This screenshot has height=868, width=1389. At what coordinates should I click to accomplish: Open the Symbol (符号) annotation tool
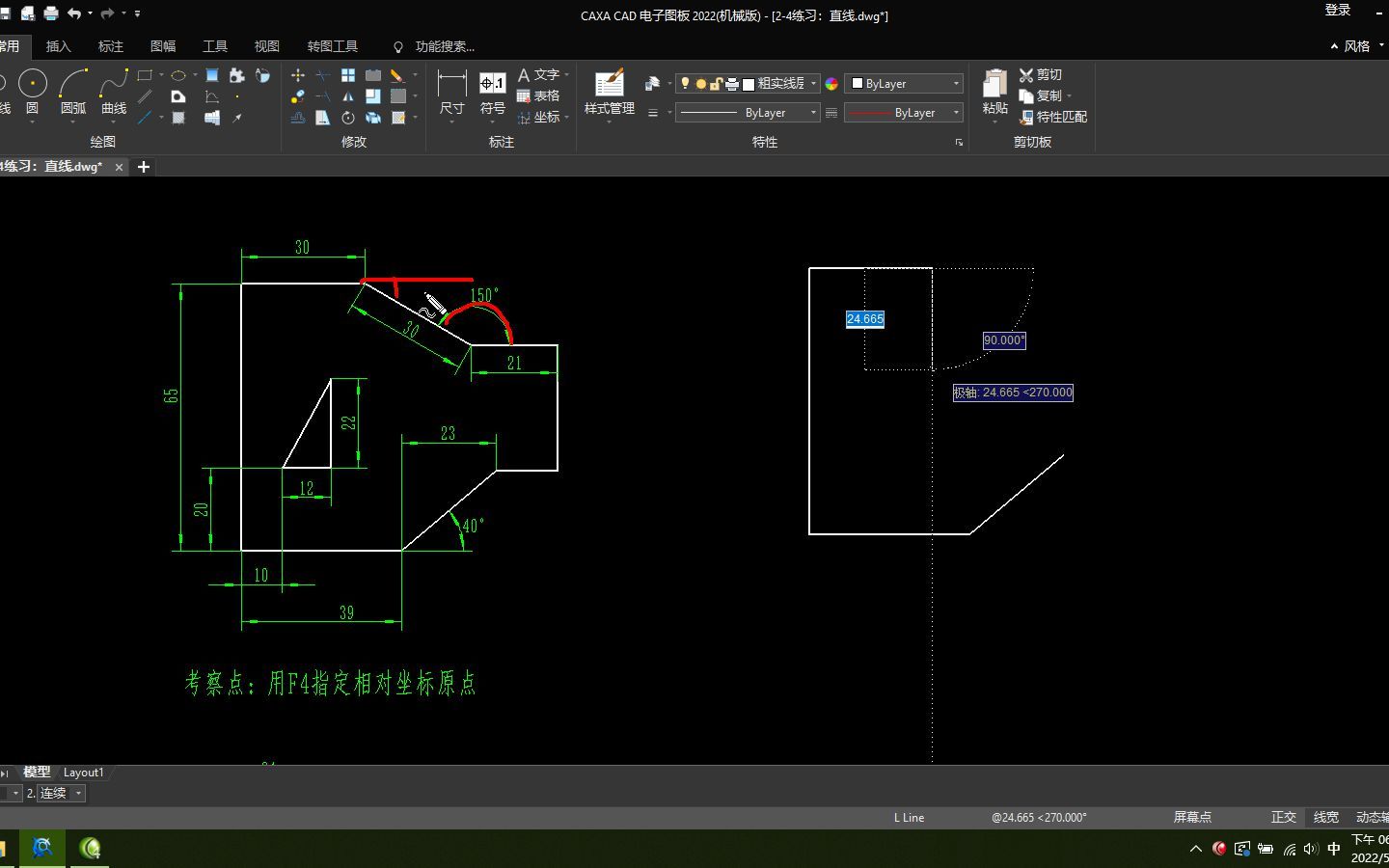coord(493,94)
